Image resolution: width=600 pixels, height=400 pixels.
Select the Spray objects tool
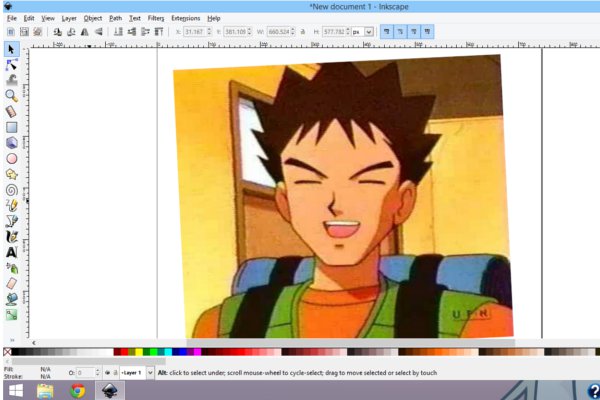pos(11,268)
